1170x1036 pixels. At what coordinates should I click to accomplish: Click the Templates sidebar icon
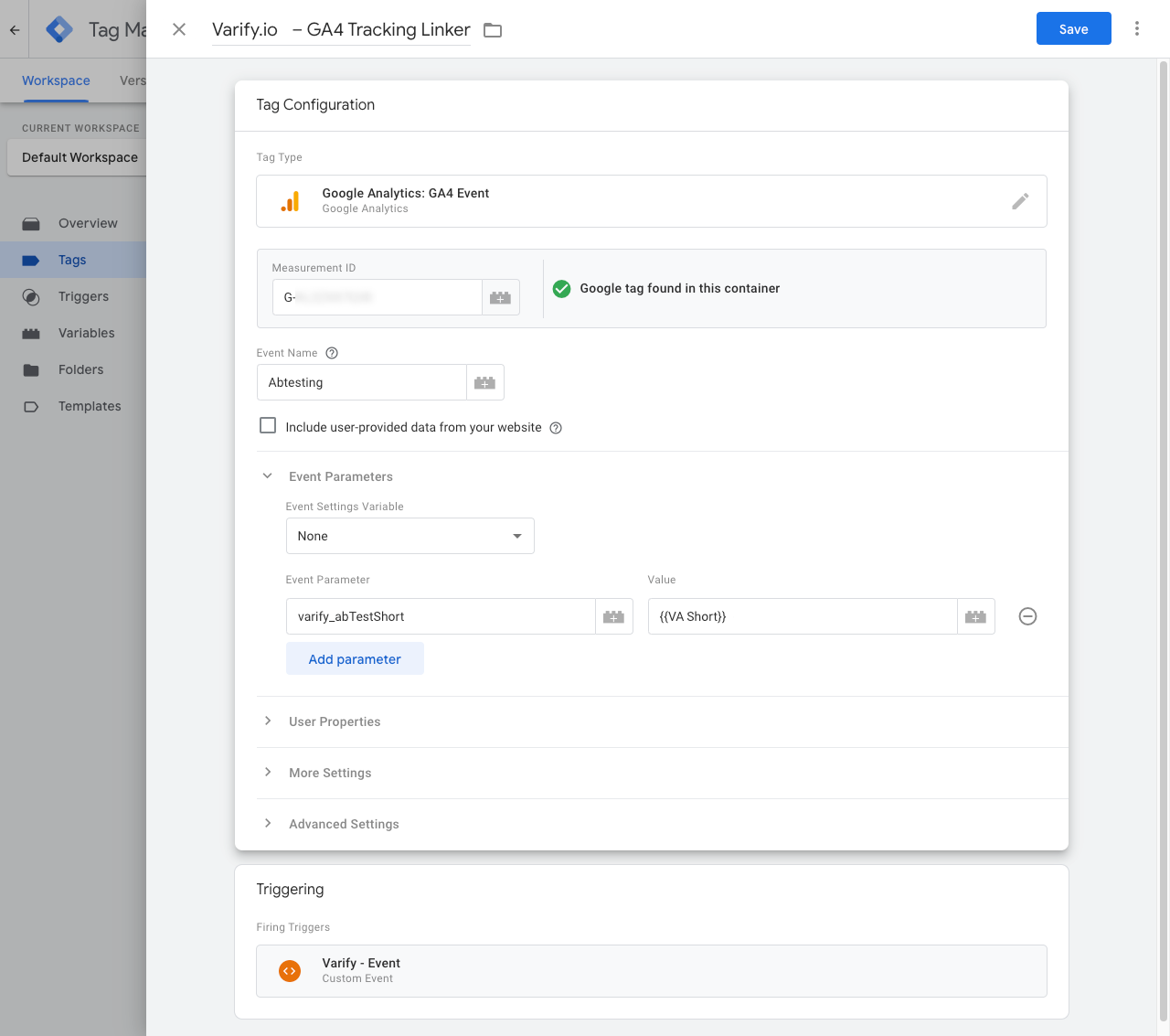tap(31, 406)
